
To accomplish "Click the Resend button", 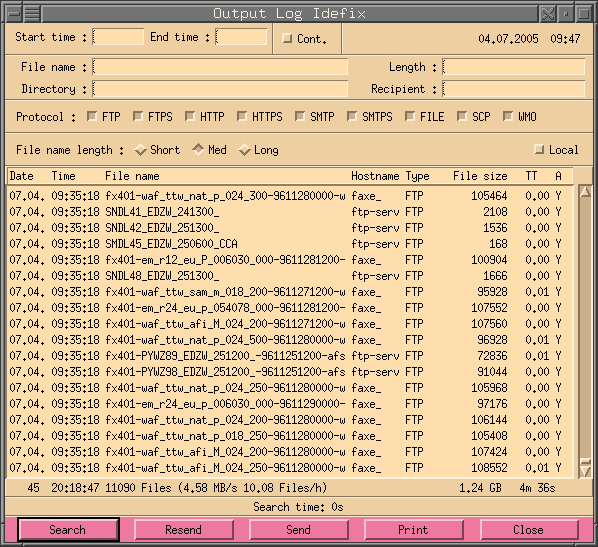I will coord(183,530).
